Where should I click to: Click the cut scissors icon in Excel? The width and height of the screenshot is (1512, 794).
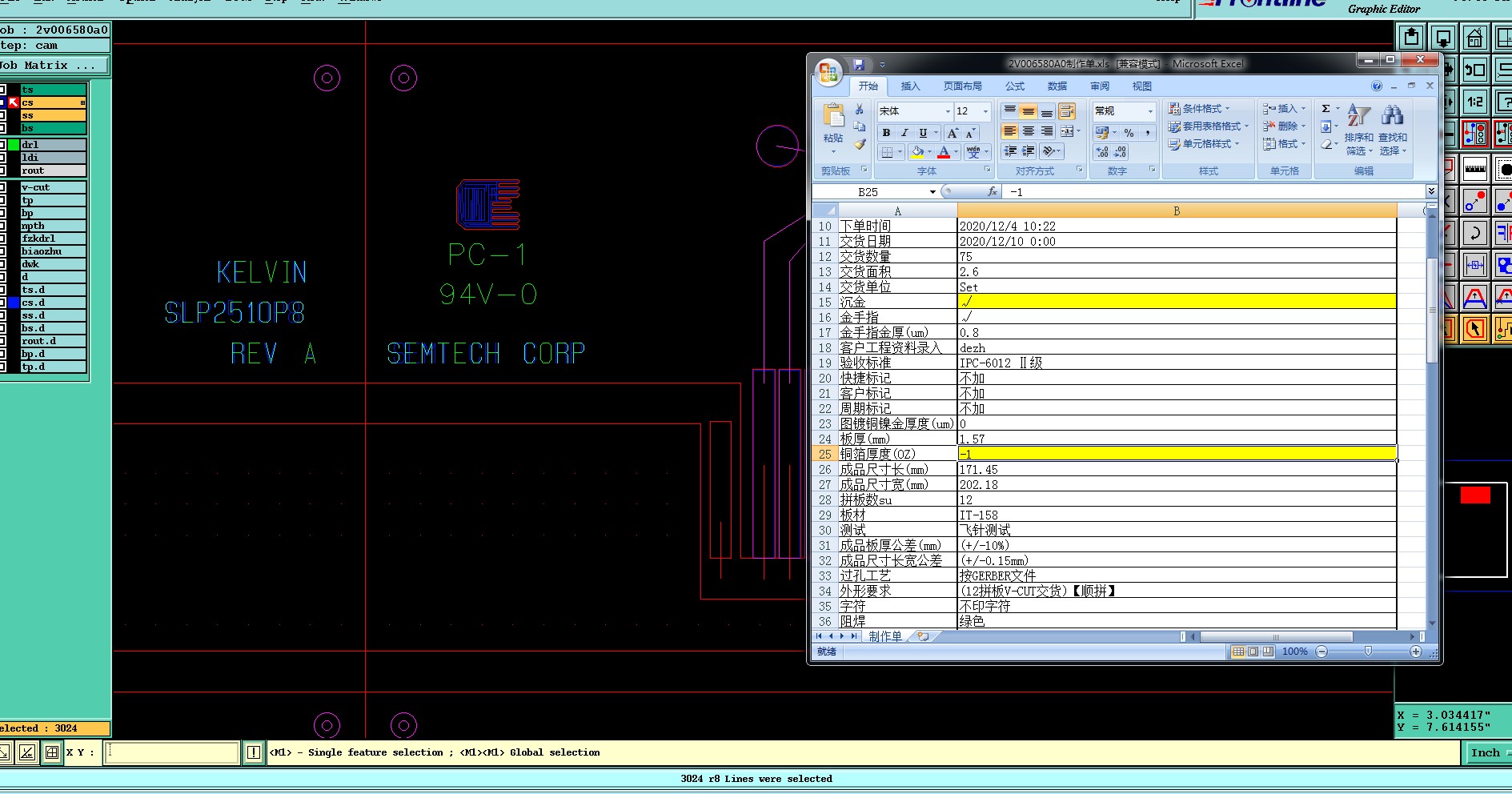point(859,110)
